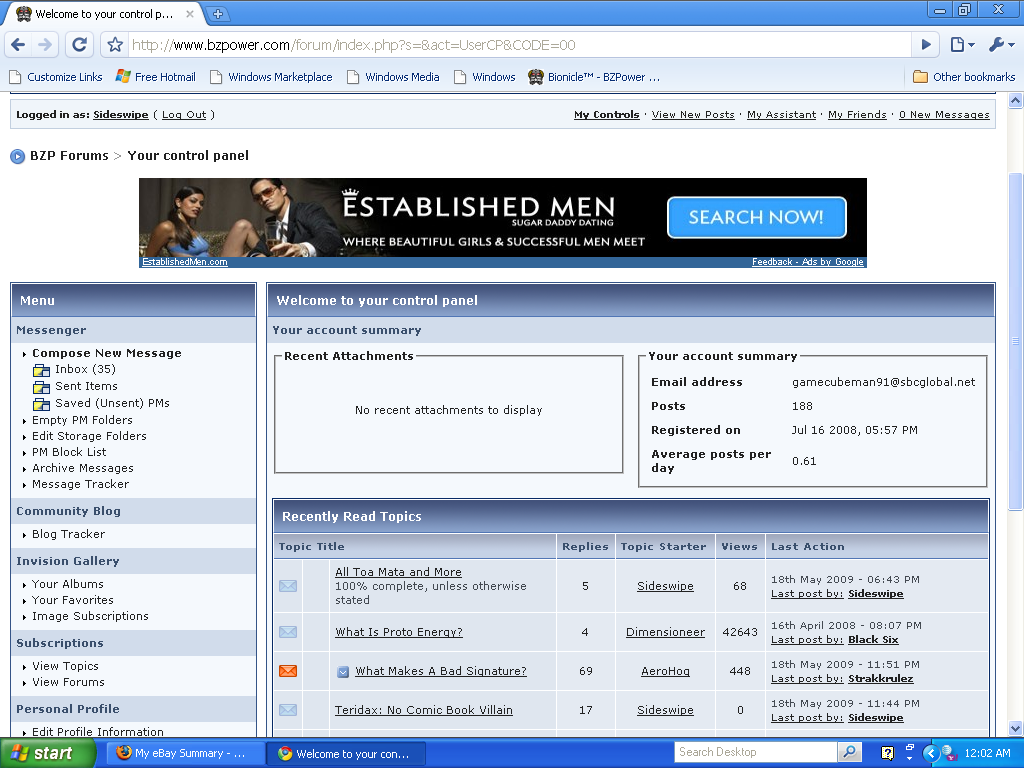Open the Teridax: No Comic Book Villain topic
Image resolution: width=1024 pixels, height=768 pixels.
coord(424,711)
